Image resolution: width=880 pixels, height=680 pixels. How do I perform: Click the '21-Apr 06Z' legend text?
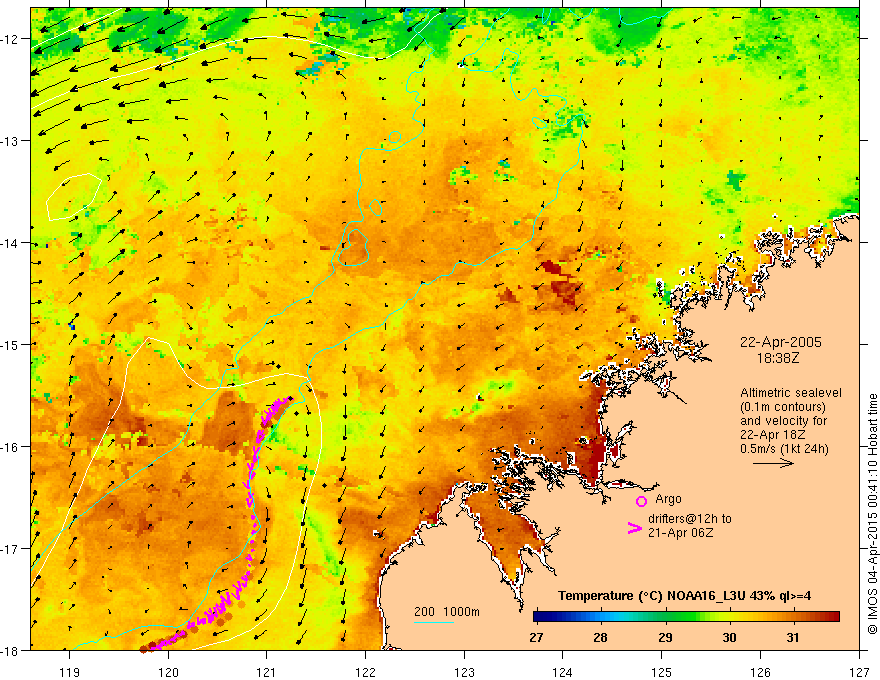pos(681,532)
